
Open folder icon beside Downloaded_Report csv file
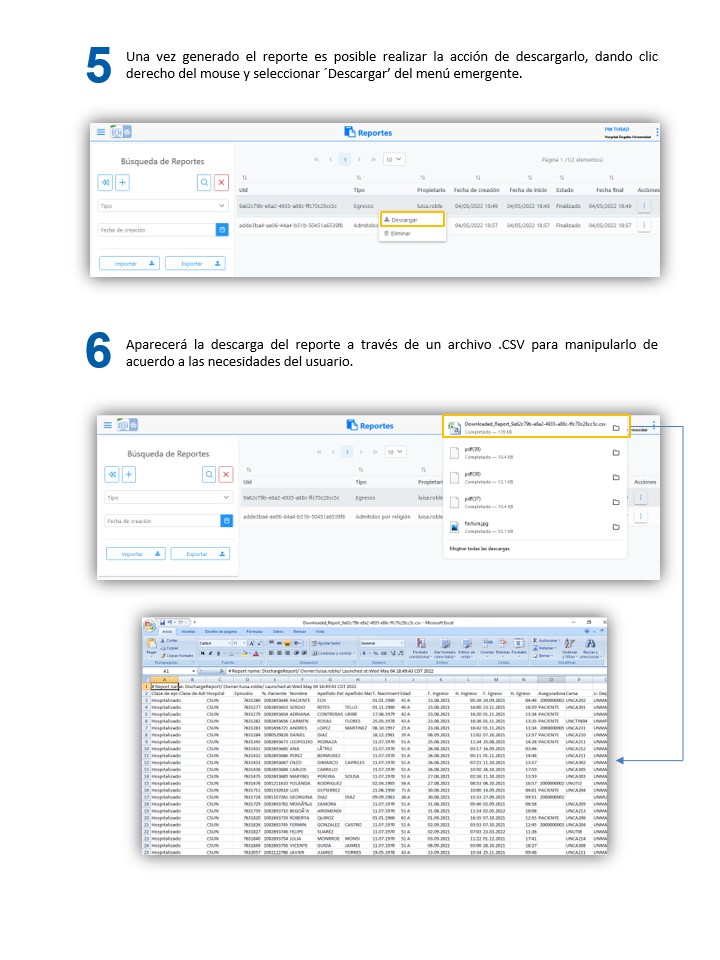click(616, 428)
